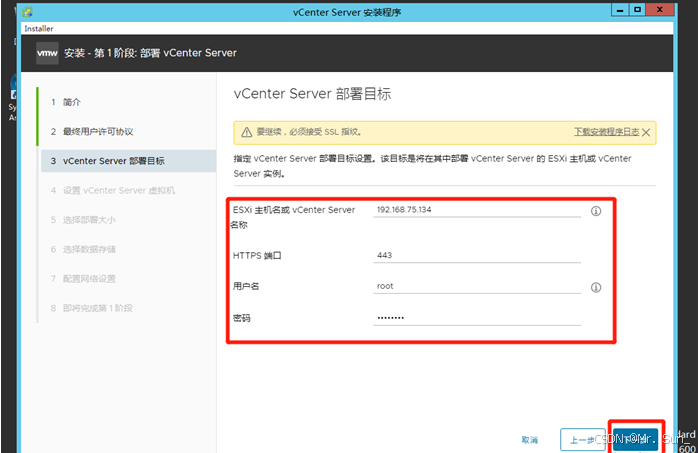Screen dimensions: 698x453
Task: Click the heading vCenter Server 部署目标
Action: [x=312, y=94]
